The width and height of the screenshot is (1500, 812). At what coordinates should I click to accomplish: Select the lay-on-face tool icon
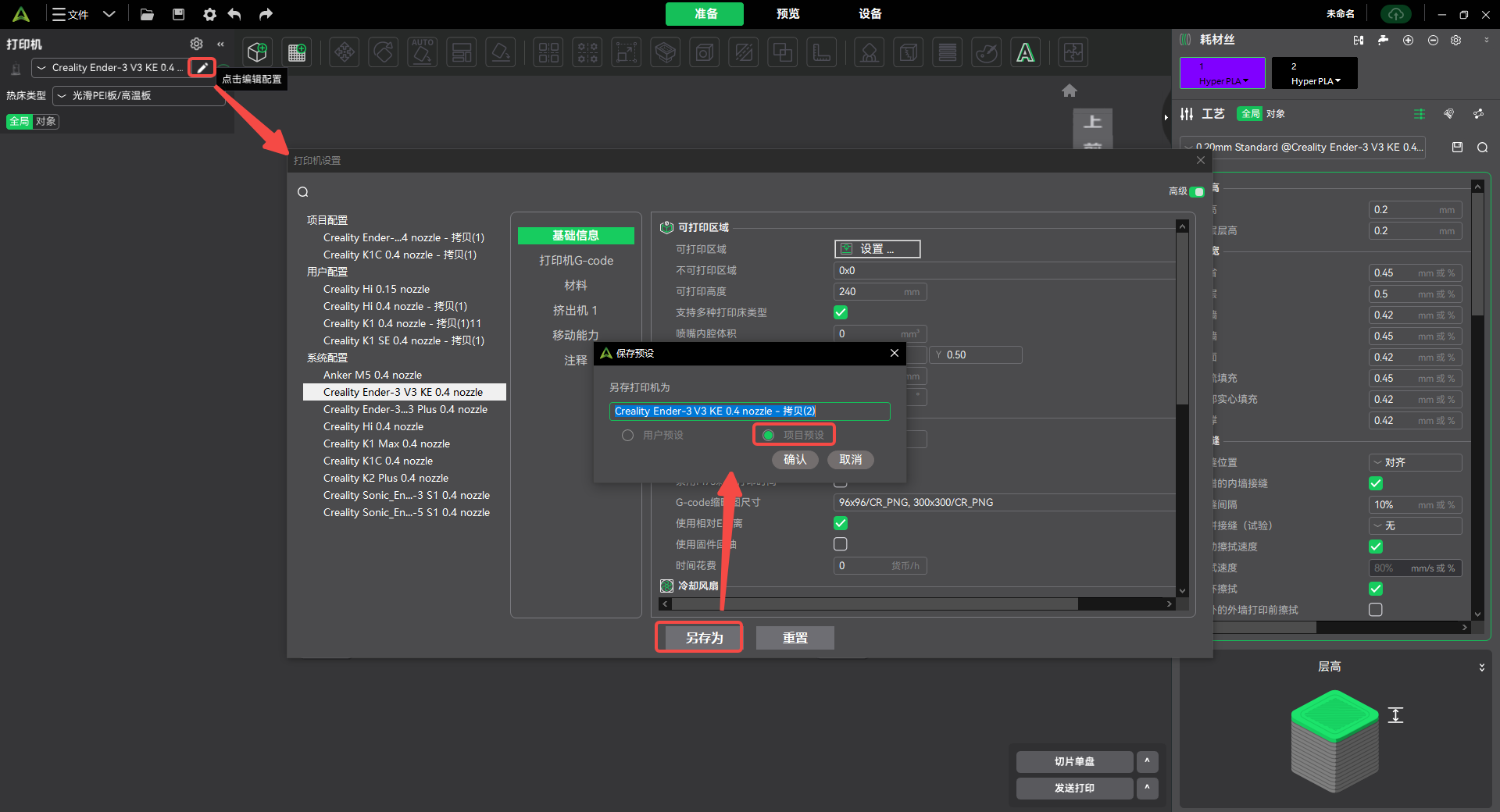[501, 52]
